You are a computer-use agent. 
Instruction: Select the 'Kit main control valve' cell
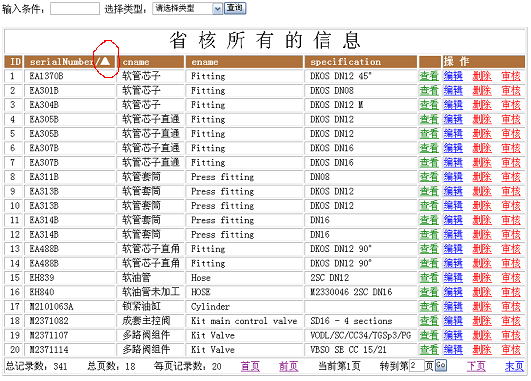[x=244, y=321]
